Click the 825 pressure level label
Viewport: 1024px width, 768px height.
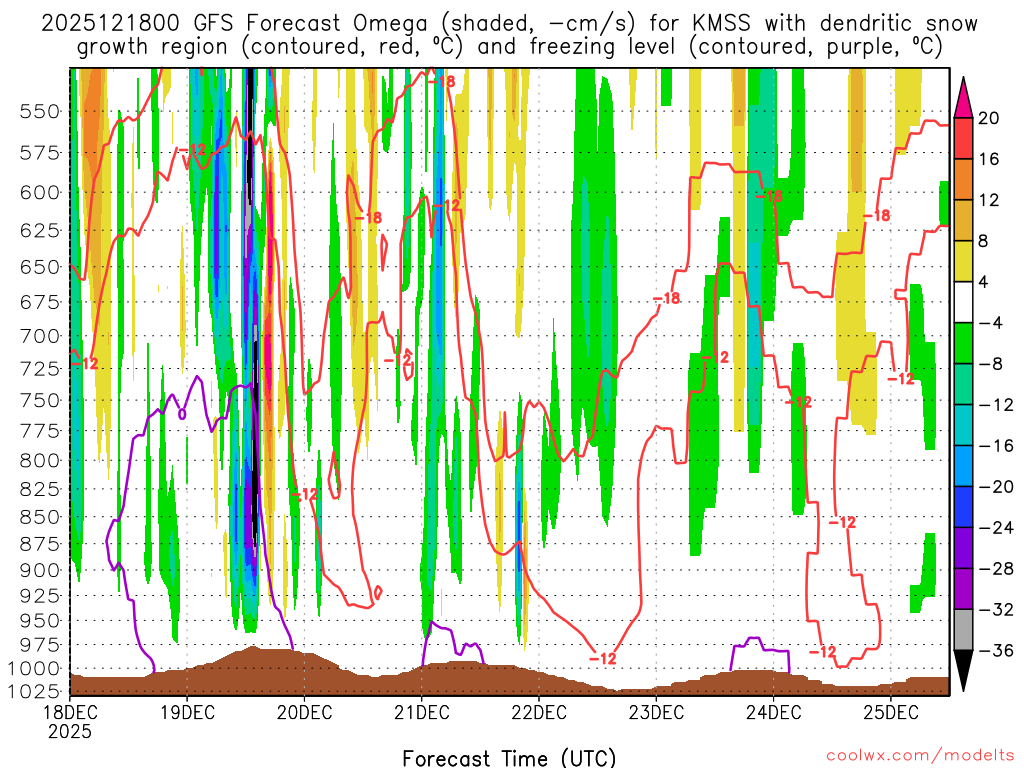click(x=40, y=489)
